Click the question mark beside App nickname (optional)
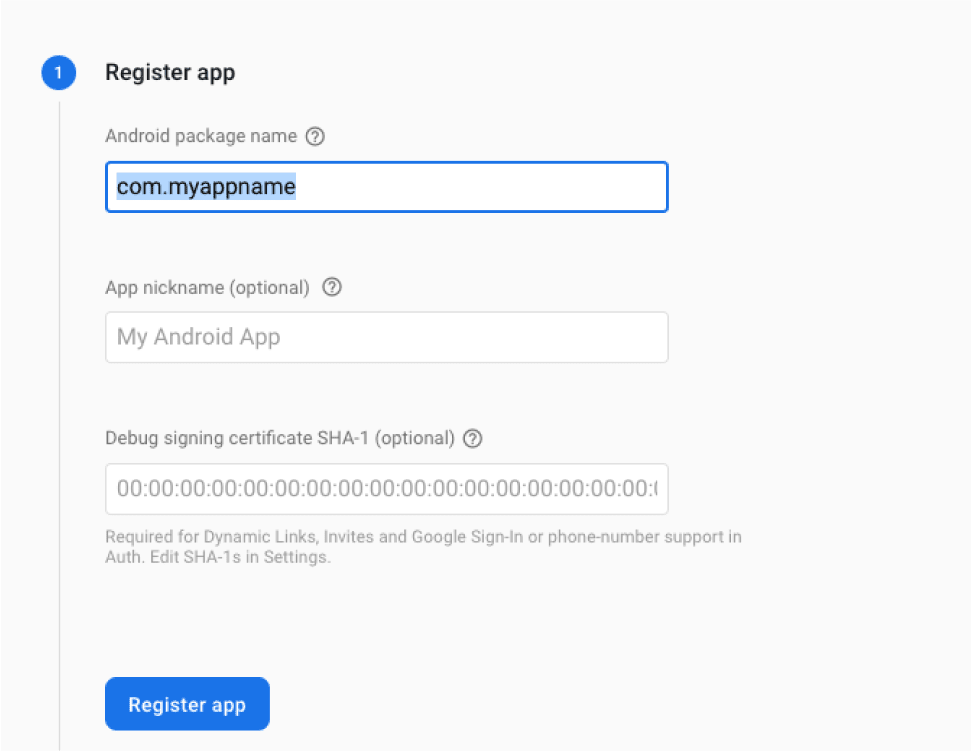 click(x=331, y=287)
